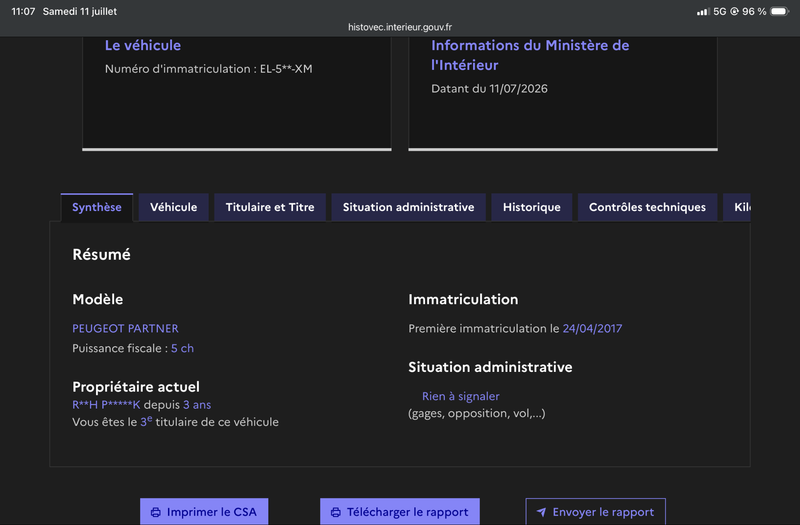Click the Imprimer le CSA button
This screenshot has width=800, height=525.
[204, 512]
